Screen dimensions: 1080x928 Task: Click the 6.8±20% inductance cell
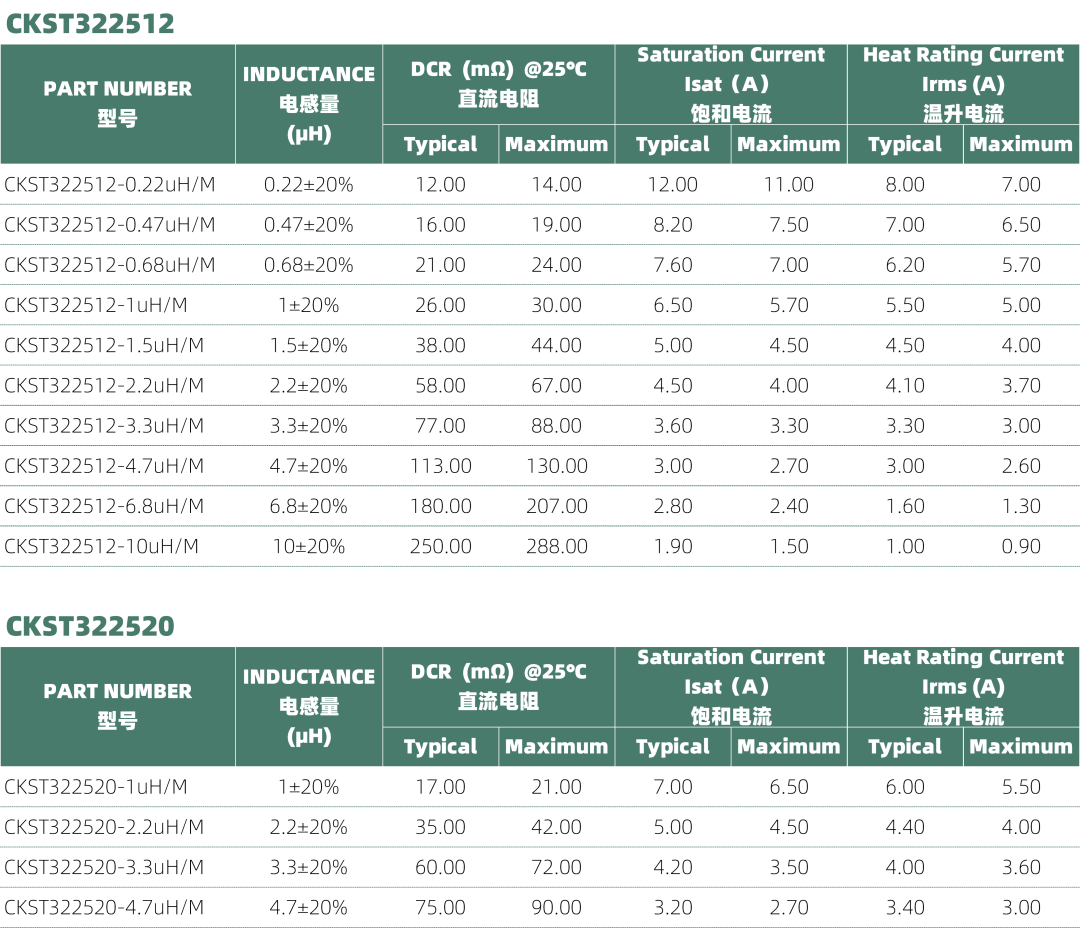point(308,506)
